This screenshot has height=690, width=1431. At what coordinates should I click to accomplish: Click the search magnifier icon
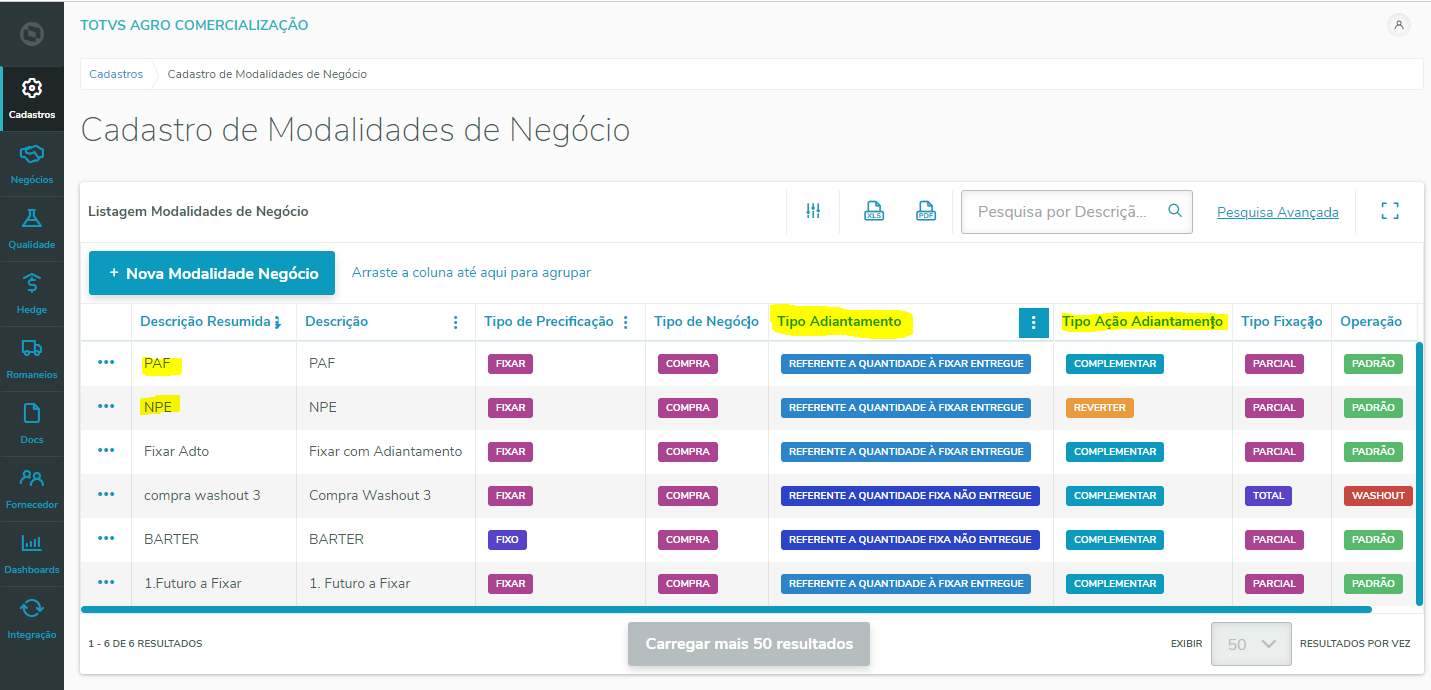pos(1175,211)
